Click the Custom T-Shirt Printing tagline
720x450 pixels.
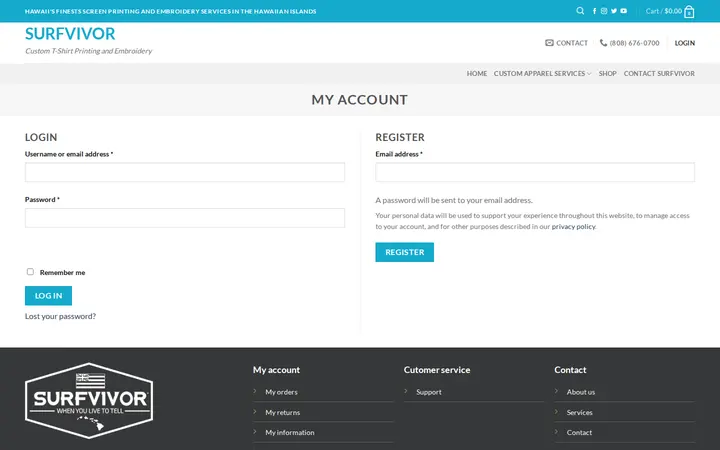point(89,51)
